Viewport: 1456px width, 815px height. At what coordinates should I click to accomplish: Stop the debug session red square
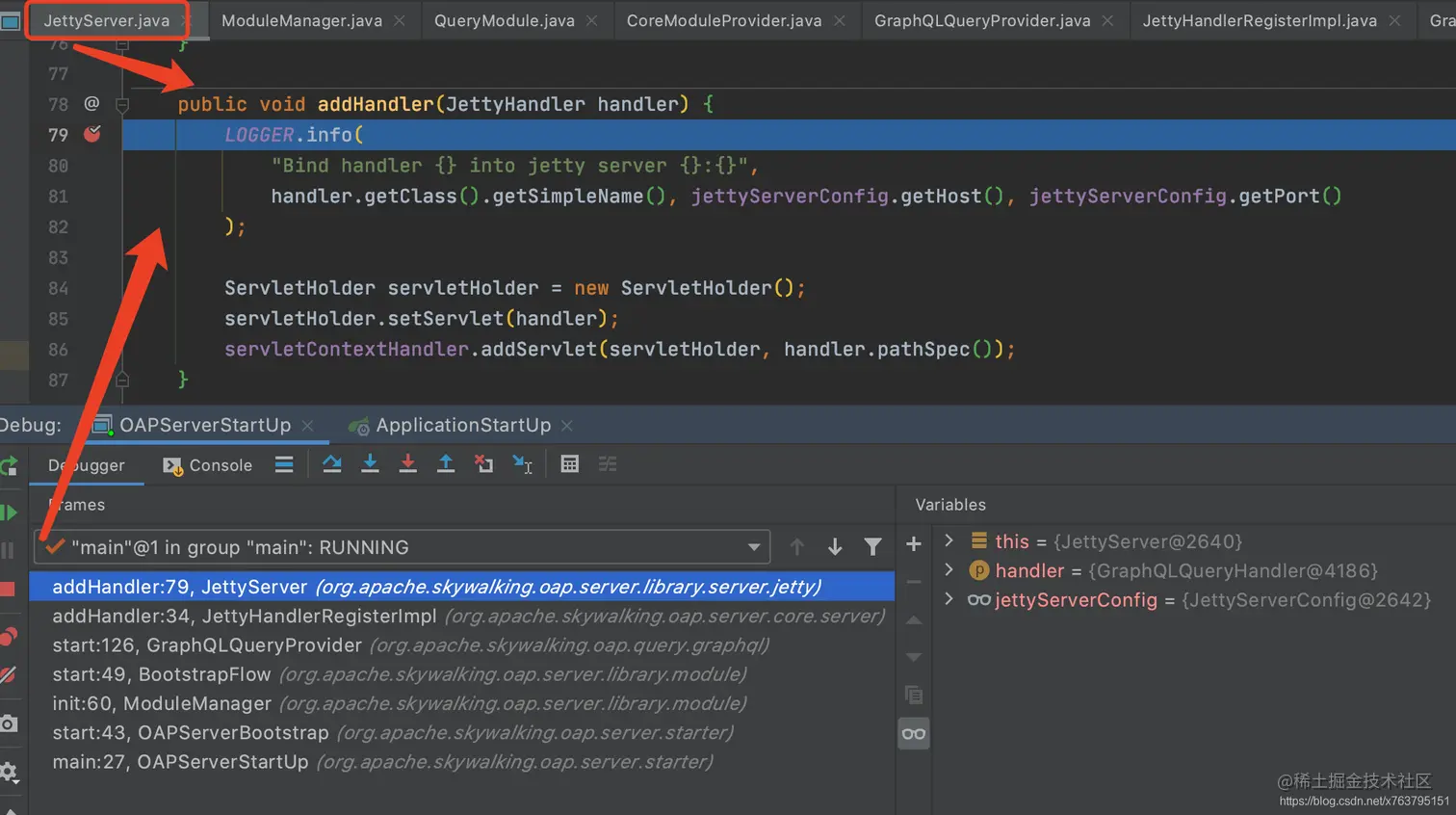coord(8,589)
